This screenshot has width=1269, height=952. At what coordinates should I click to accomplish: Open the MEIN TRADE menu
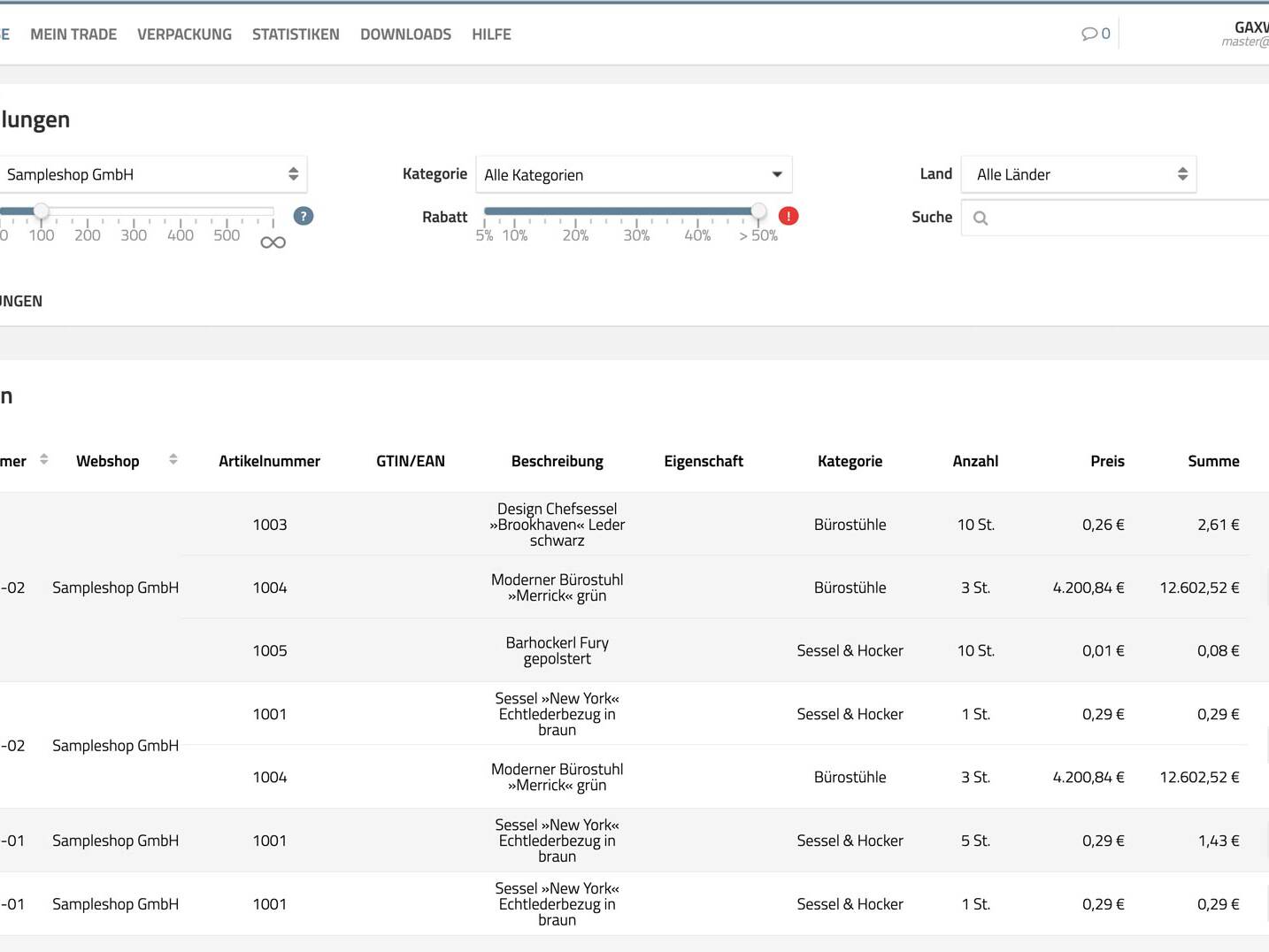pos(73,35)
